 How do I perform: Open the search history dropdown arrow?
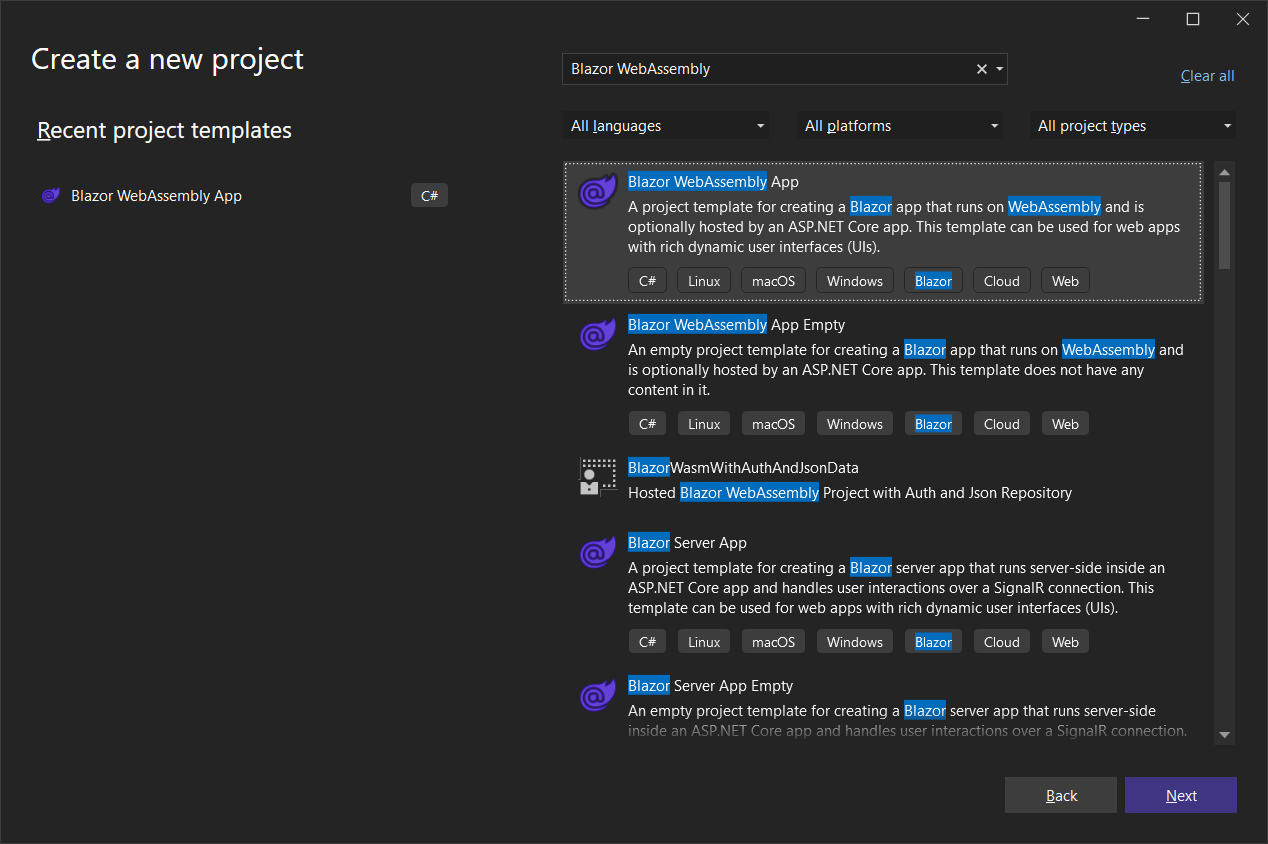click(999, 69)
